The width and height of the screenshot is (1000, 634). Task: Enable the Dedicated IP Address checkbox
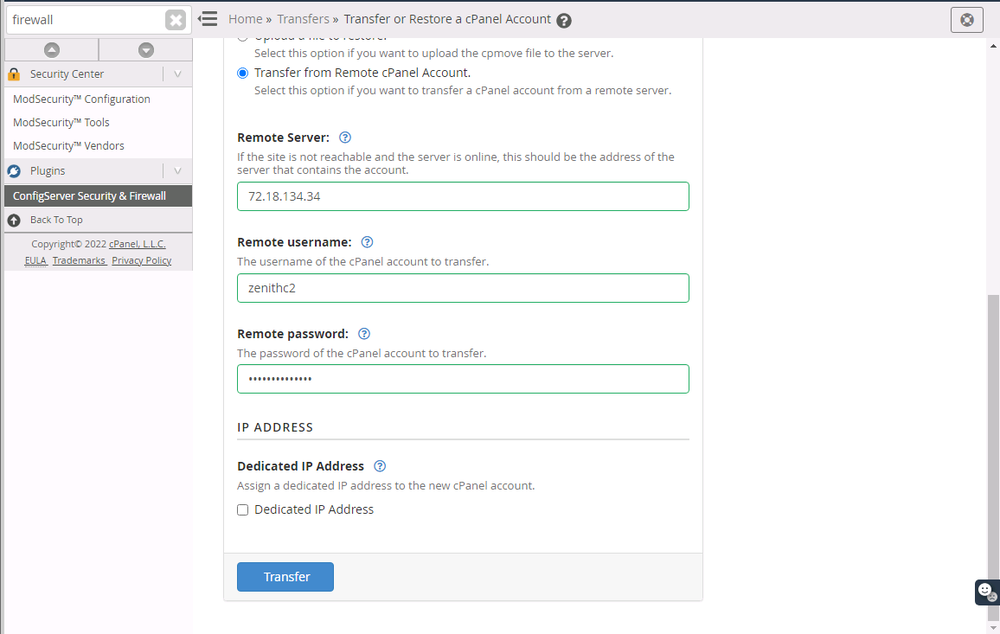[242, 510]
